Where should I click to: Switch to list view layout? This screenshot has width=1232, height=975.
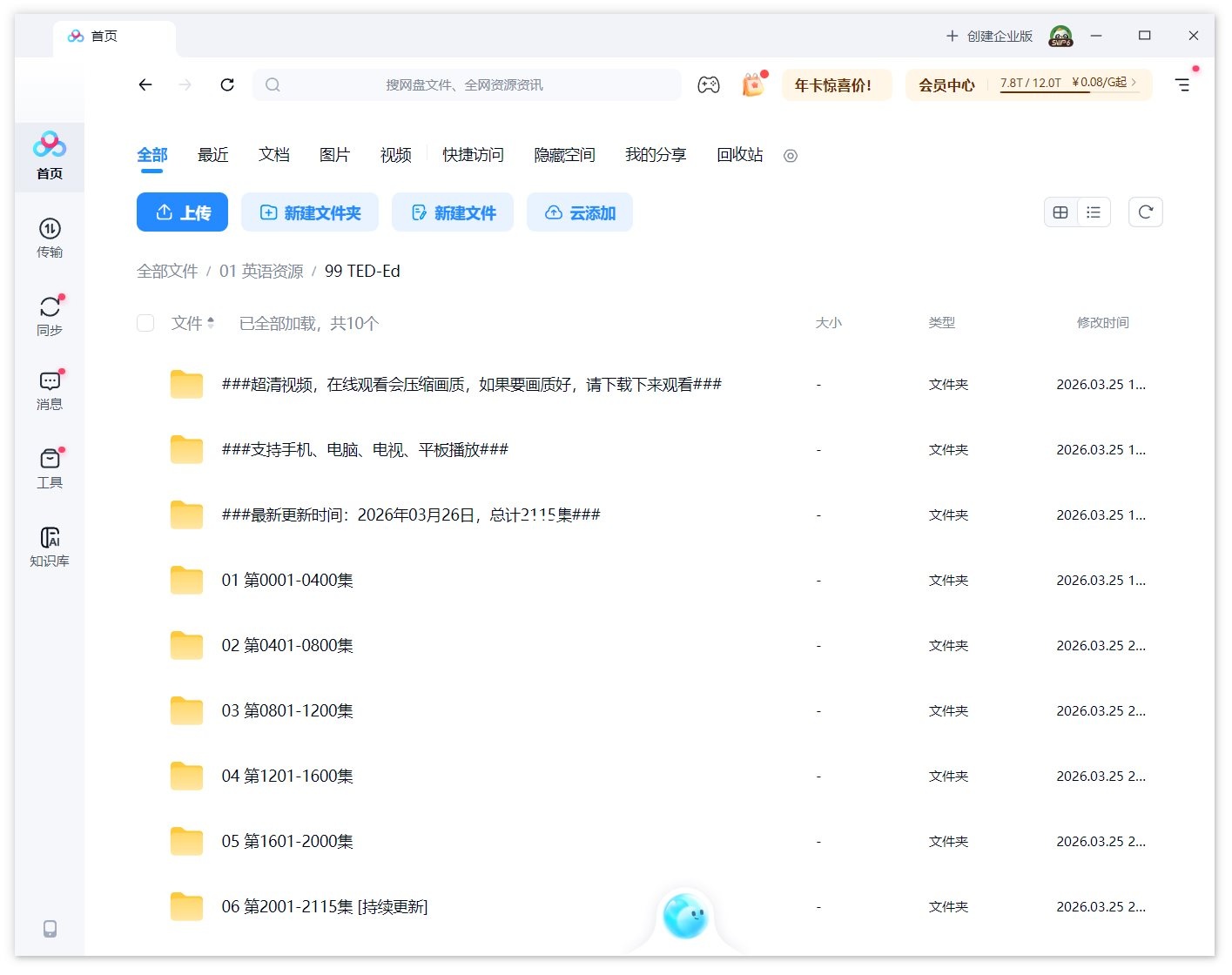pyautogui.click(x=1094, y=212)
